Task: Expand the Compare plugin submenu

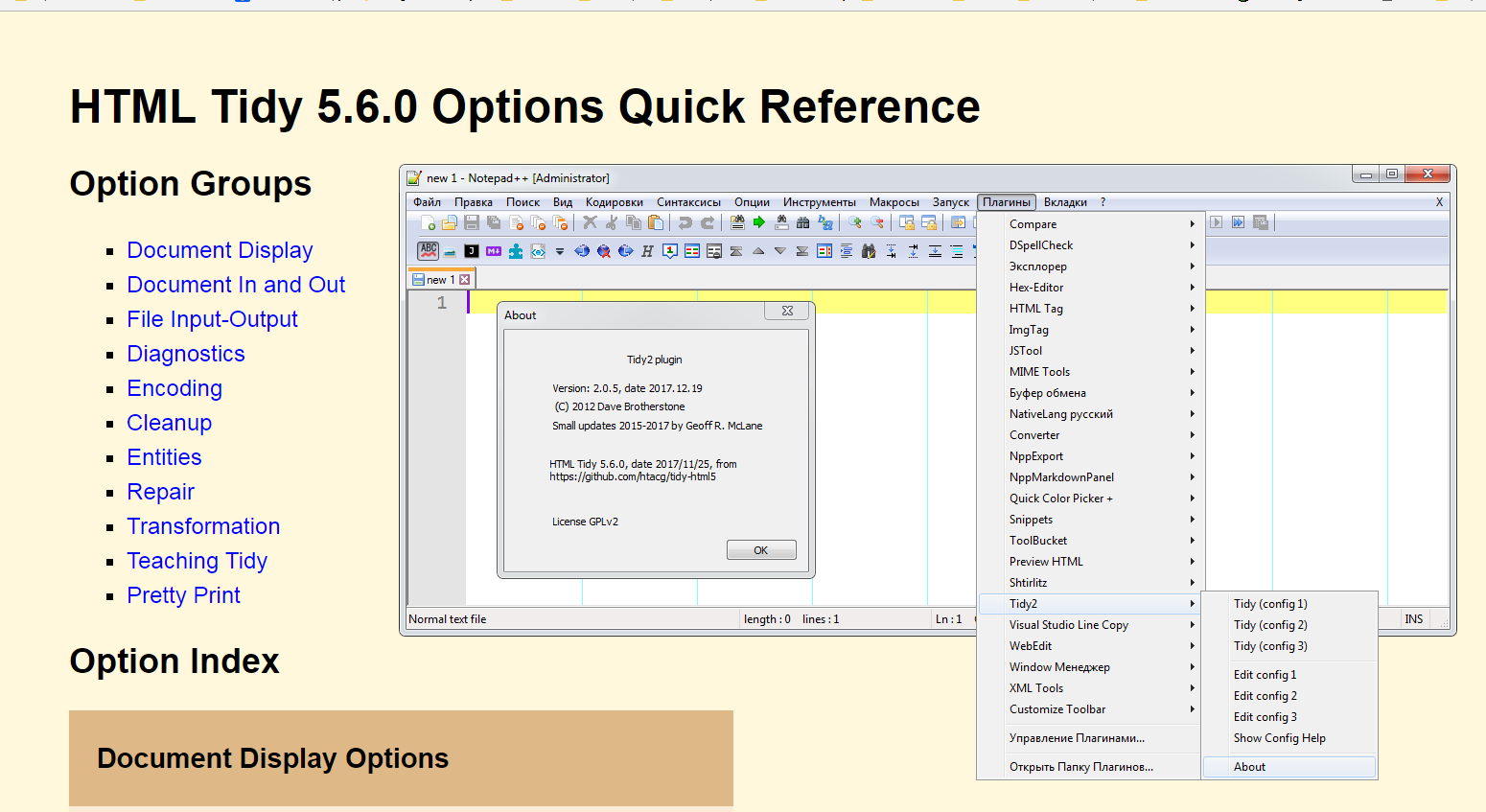Action: (x=1089, y=224)
